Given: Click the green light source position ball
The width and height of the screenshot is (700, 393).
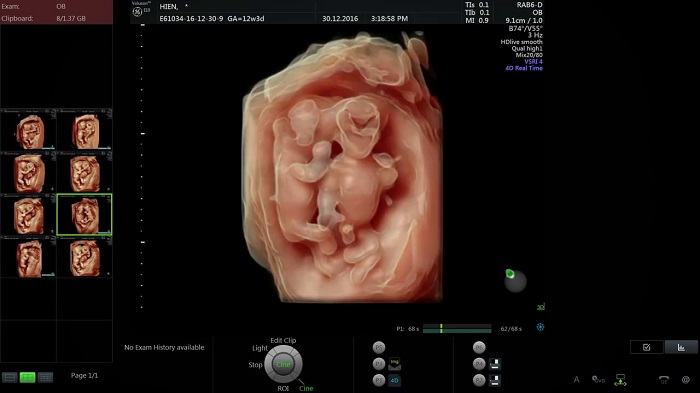Looking at the screenshot, I should click(510, 273).
